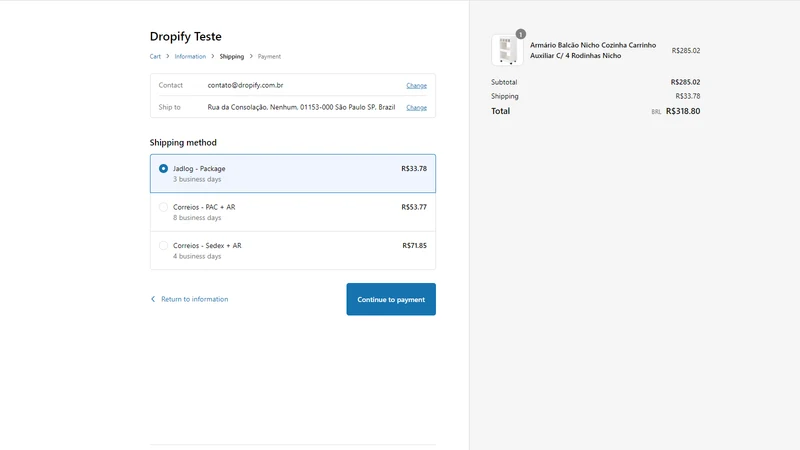Click the back chevron beside Return to information
The width and height of the screenshot is (800, 450).
[153, 299]
